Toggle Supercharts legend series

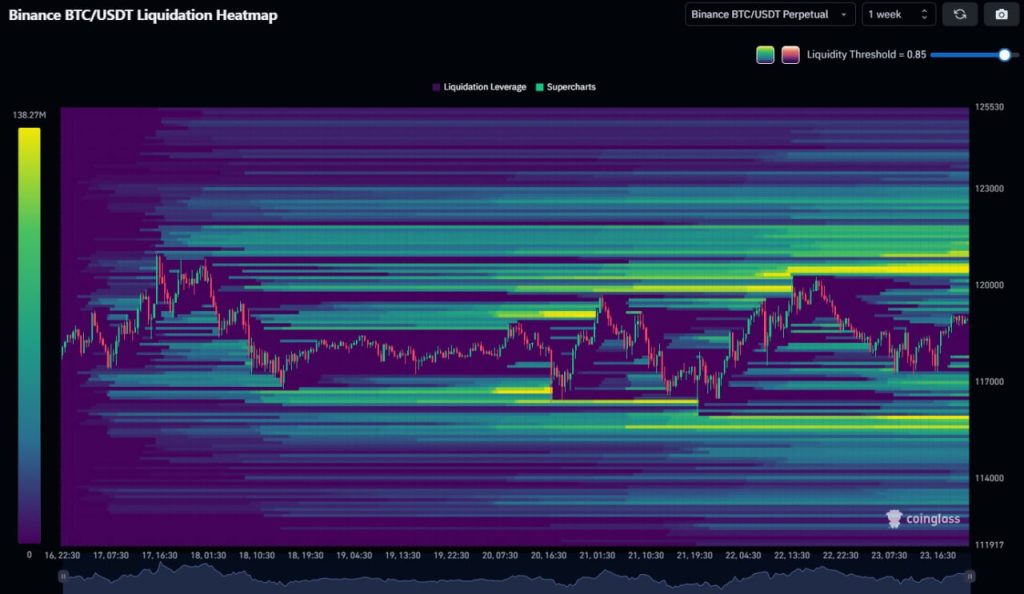566,87
